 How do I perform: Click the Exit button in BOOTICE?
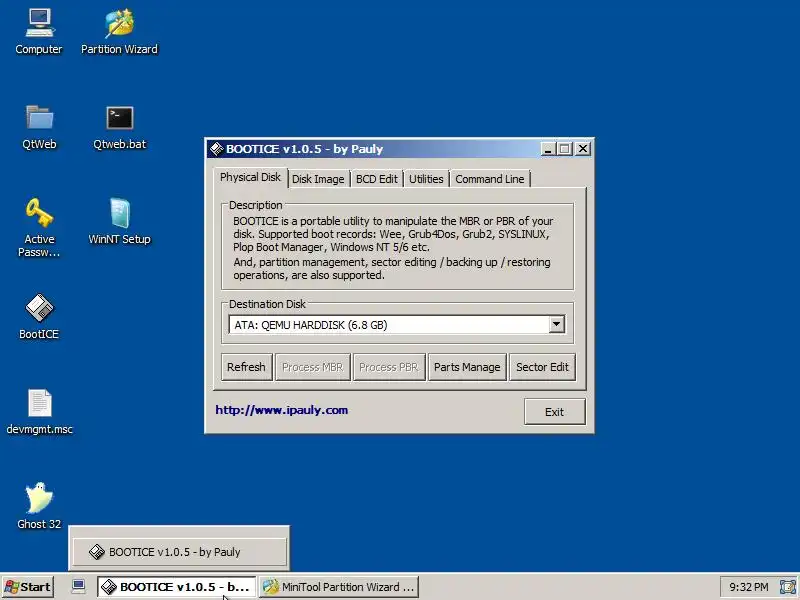coord(555,412)
